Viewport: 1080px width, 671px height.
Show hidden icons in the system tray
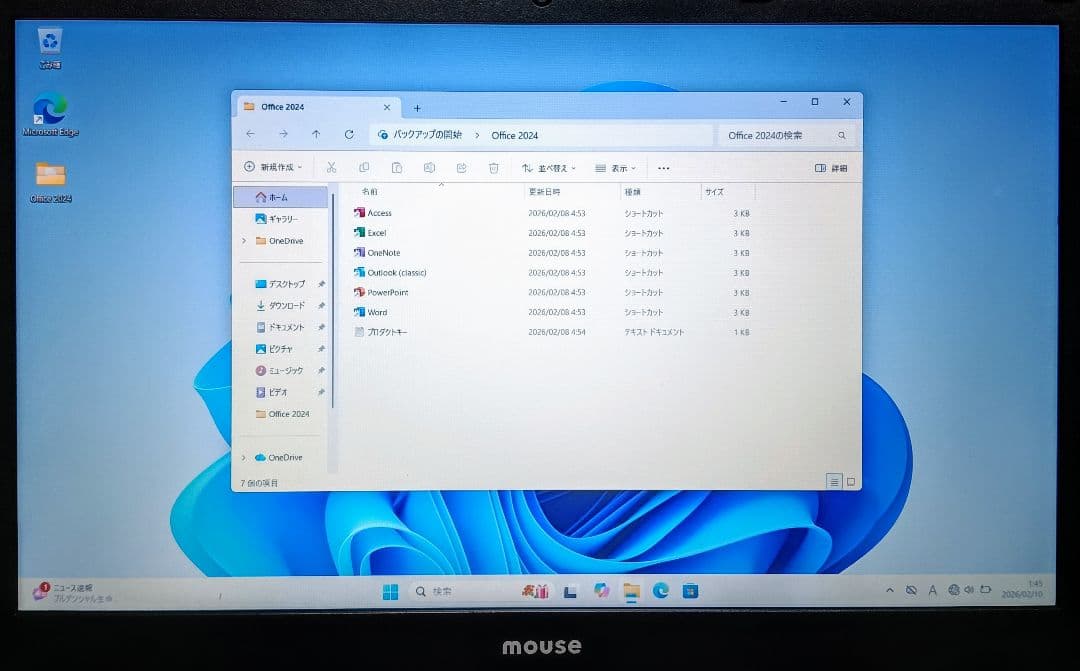pyautogui.click(x=890, y=591)
